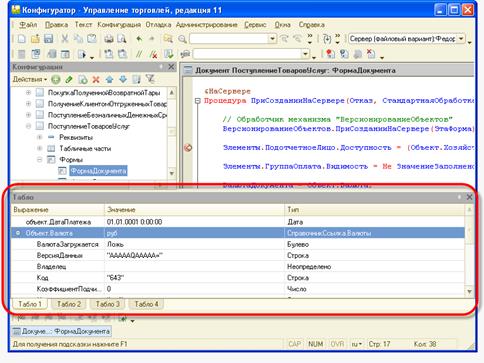Viewport: 484px width, 363px height.
Task: Click the magnifier search icon in toolbar
Action: [182, 39]
